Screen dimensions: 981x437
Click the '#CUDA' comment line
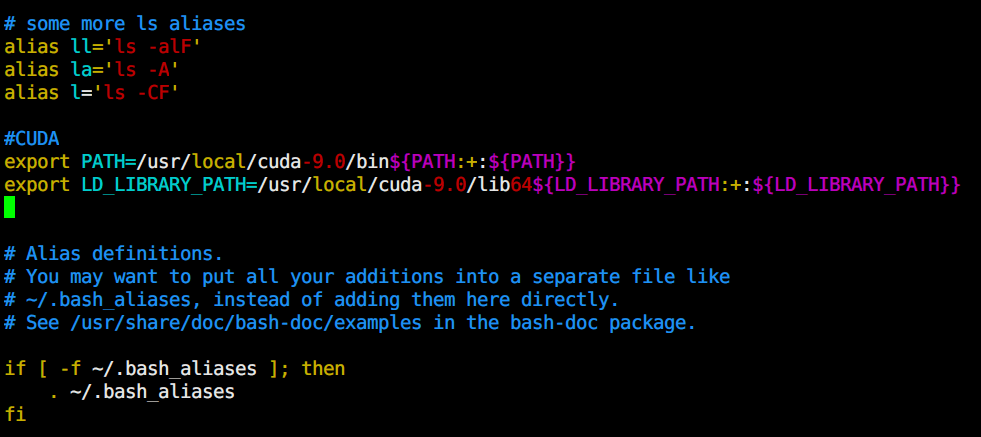point(31,138)
